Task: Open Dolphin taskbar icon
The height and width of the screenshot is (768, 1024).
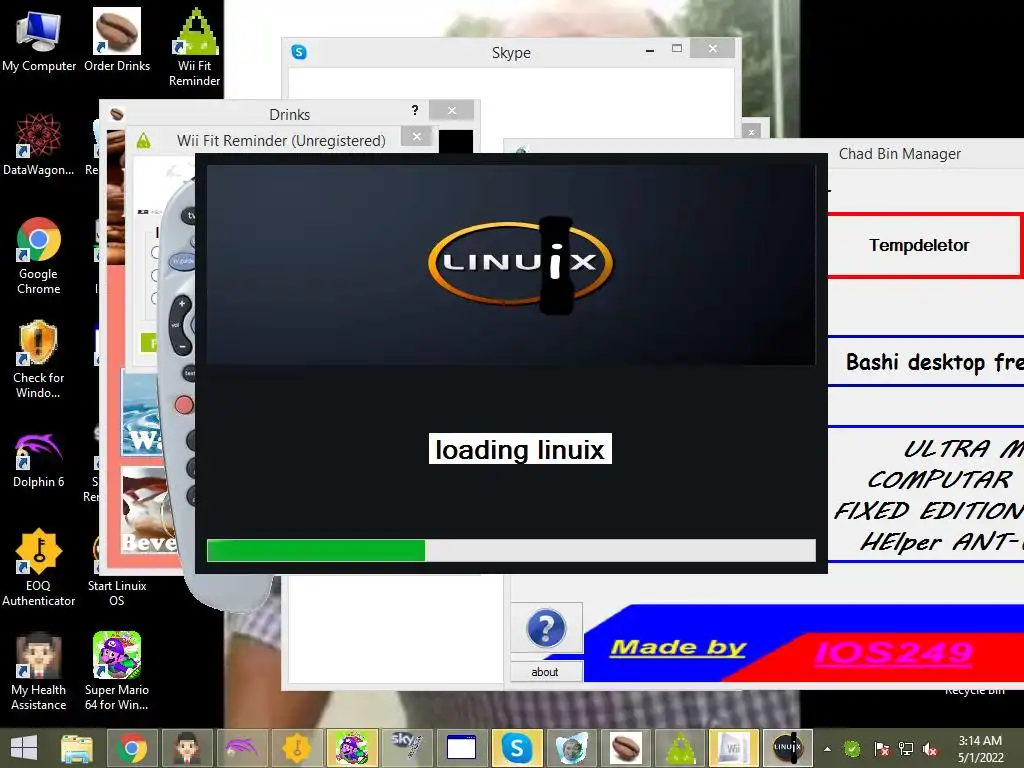Action: coord(242,748)
